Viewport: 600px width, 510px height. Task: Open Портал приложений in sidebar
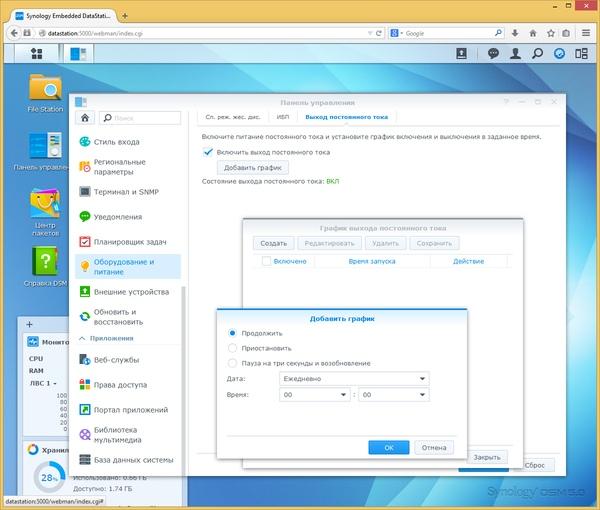[x=128, y=410]
